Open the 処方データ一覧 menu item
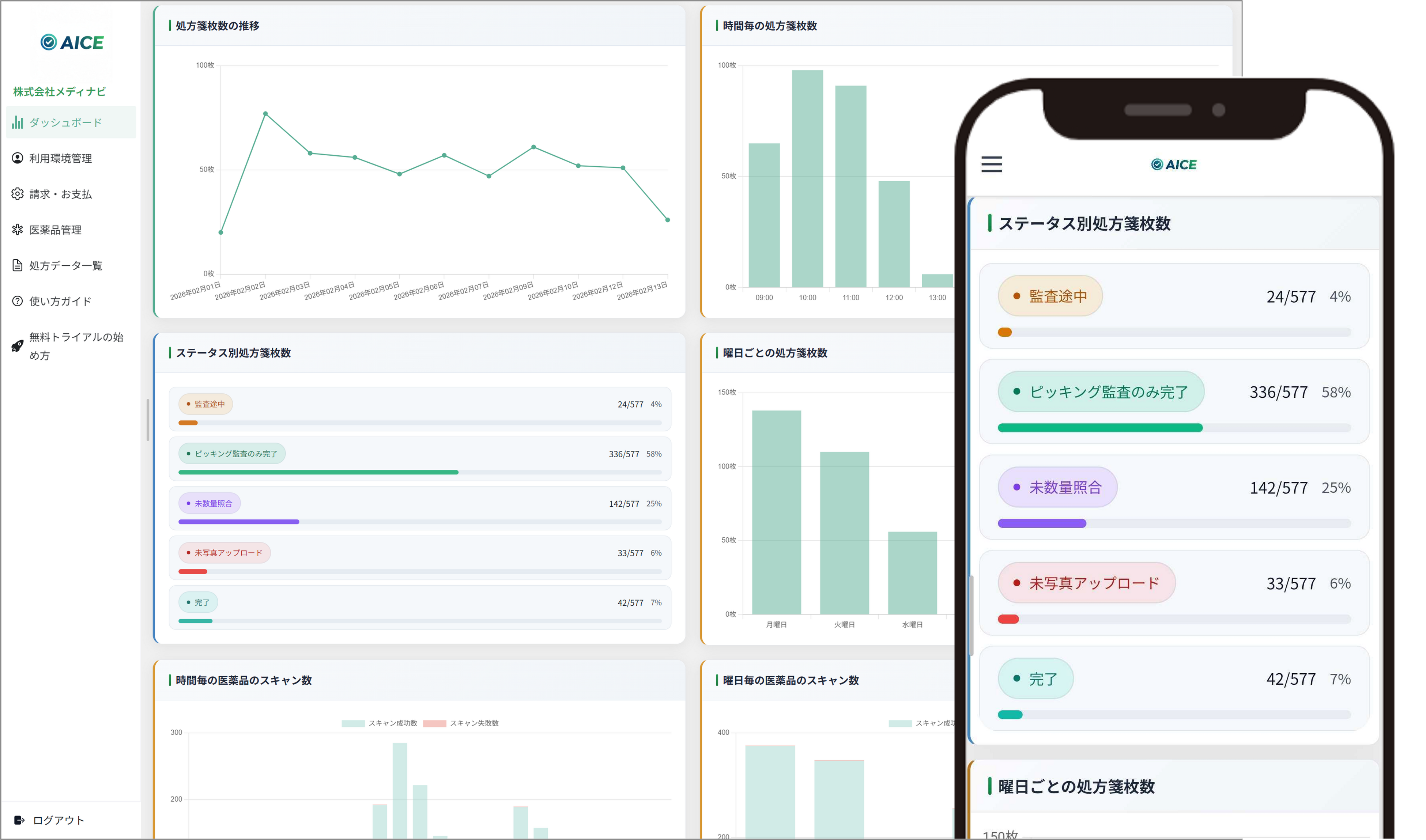1426x840 pixels. tap(66, 265)
